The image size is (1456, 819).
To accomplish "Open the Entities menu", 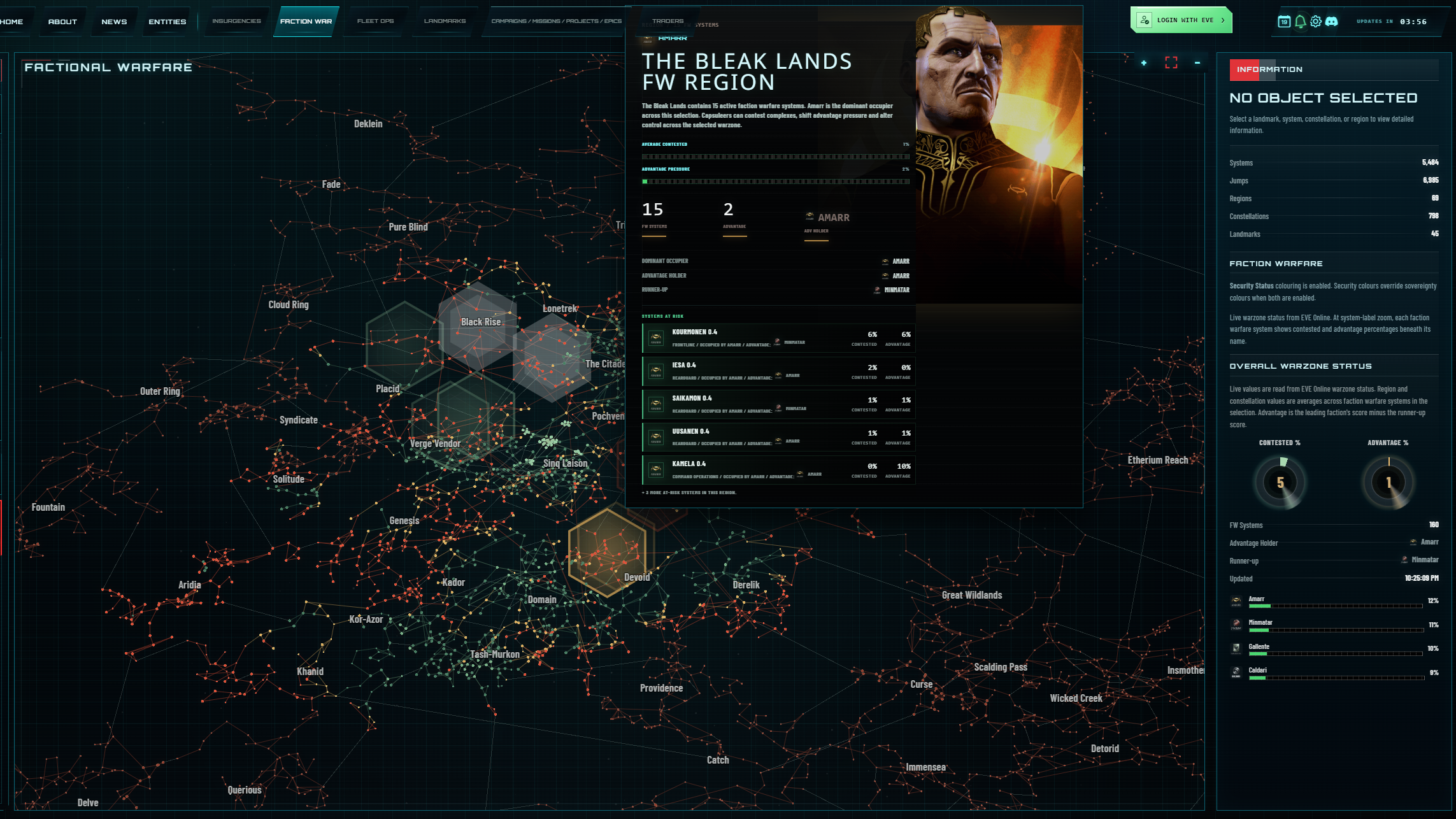I will click(168, 22).
